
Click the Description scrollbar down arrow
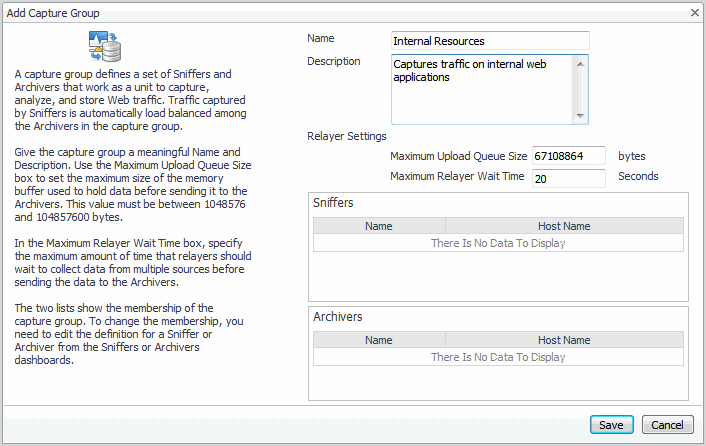(x=581, y=115)
